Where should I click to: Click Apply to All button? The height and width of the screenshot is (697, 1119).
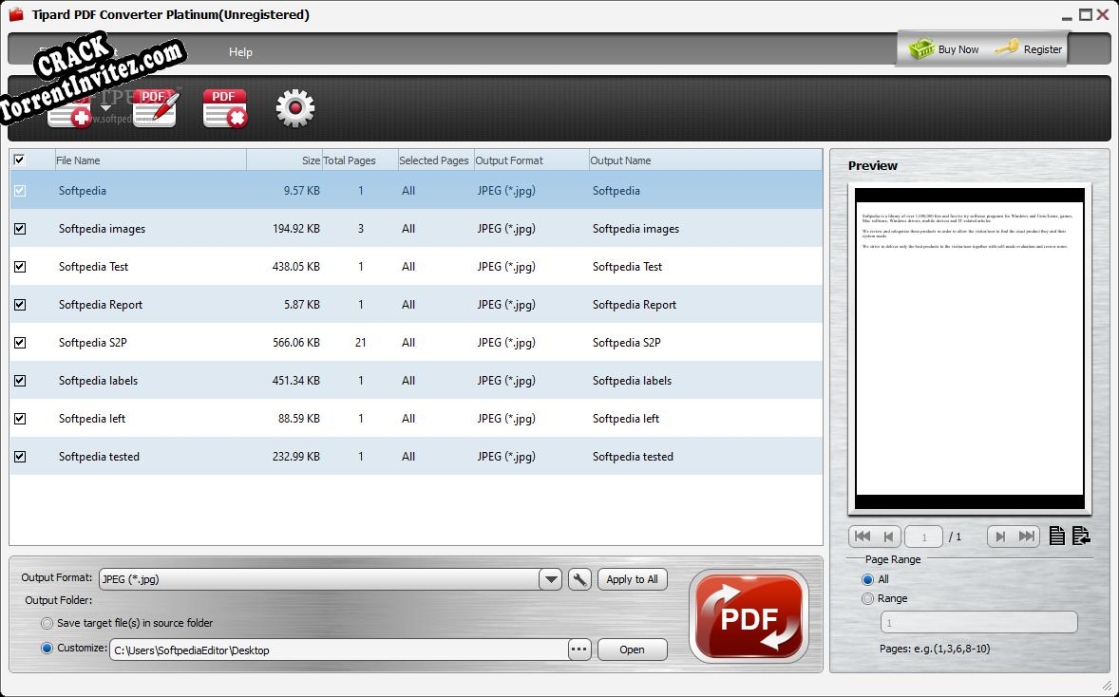pyautogui.click(x=632, y=578)
